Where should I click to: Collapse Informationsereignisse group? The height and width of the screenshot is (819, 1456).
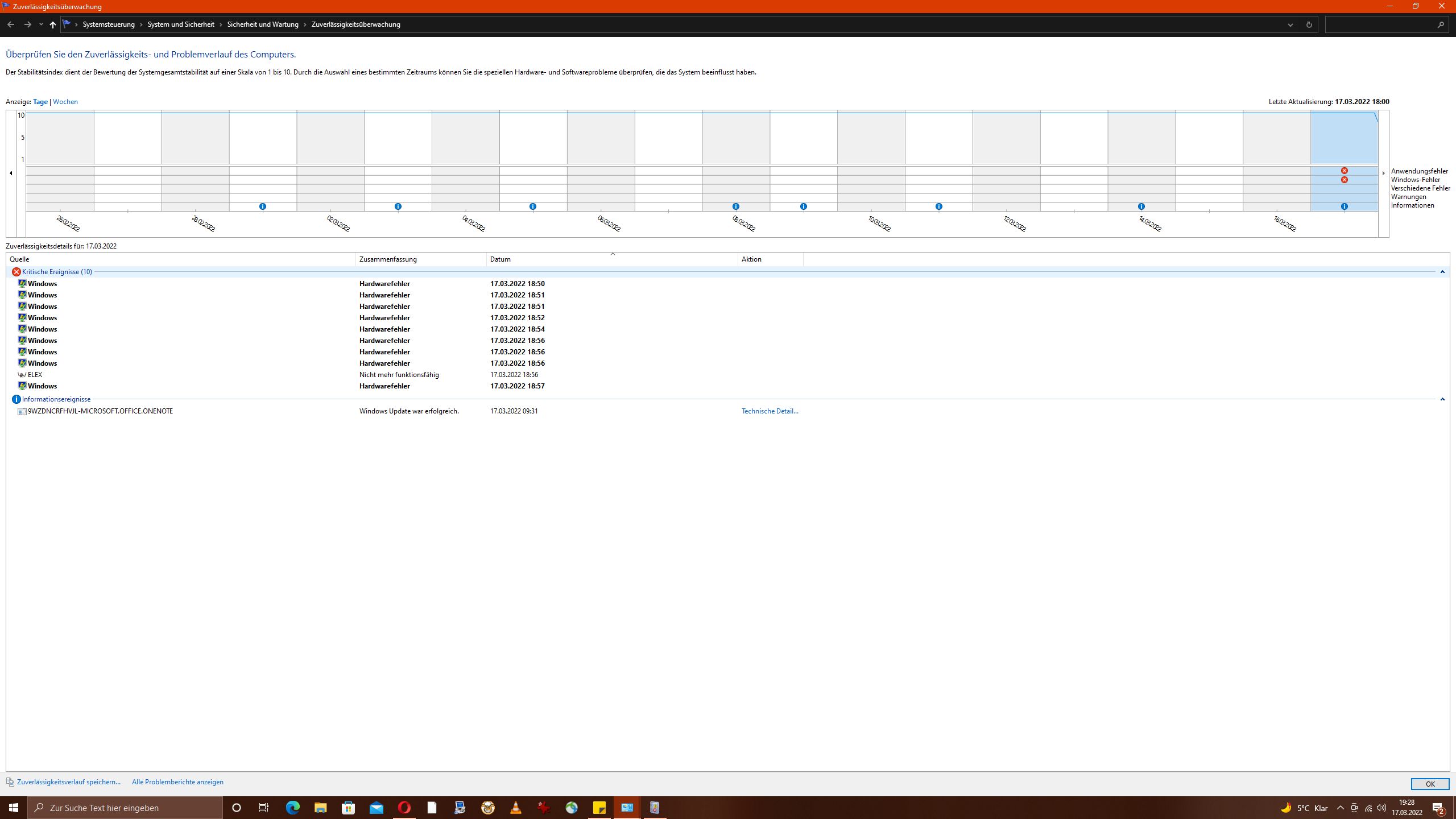click(1442, 399)
